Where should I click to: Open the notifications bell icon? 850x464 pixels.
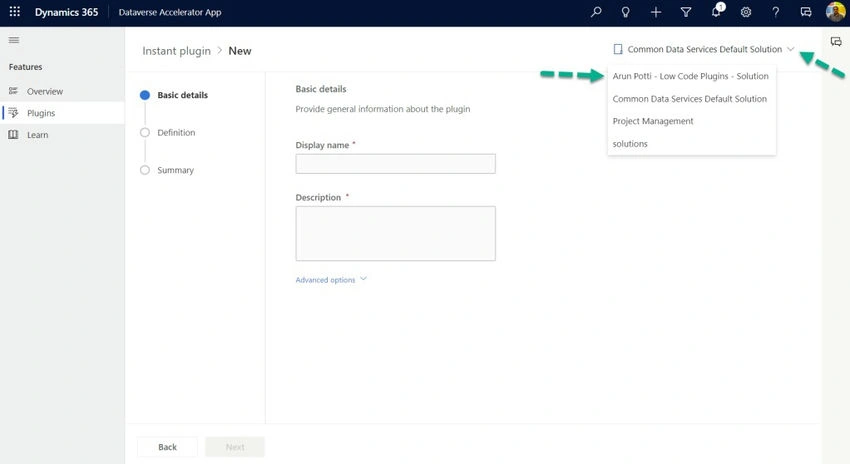tap(717, 11)
